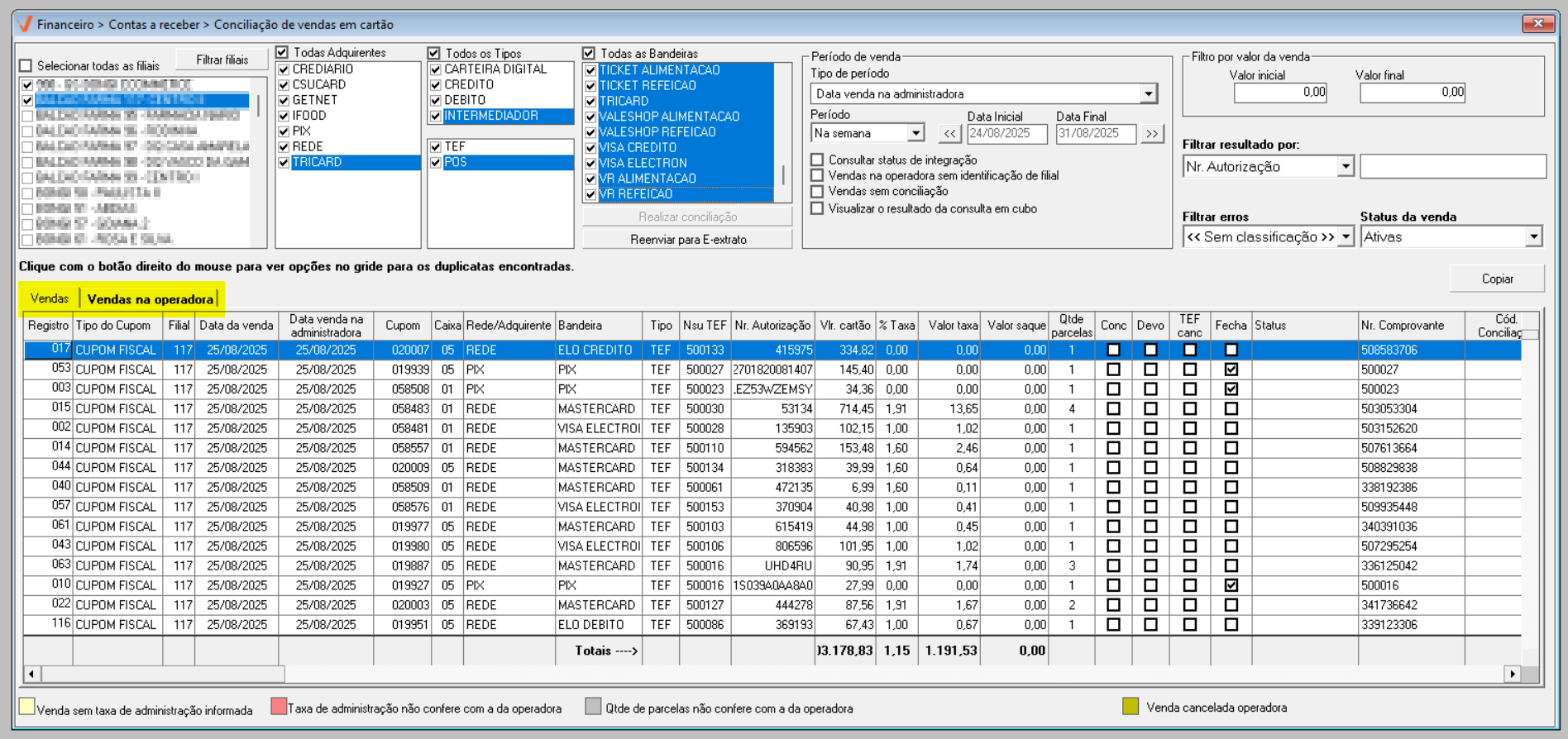1568x739 pixels.
Task: Click the application logo in the title bar
Action: tap(25, 24)
